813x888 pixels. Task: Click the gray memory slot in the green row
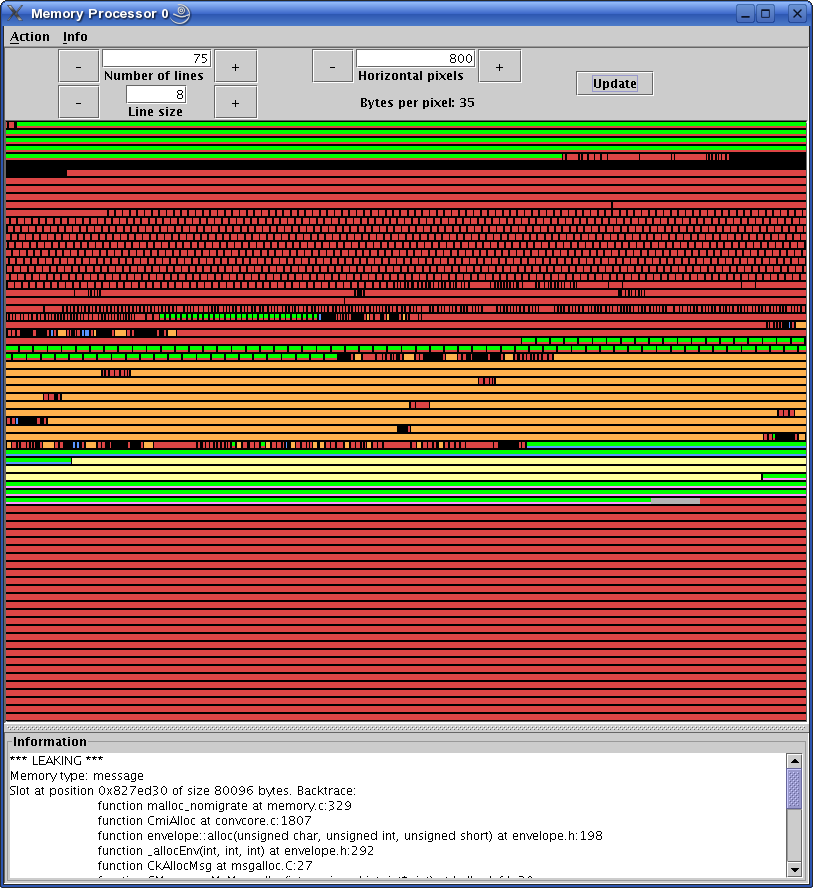coord(675,501)
